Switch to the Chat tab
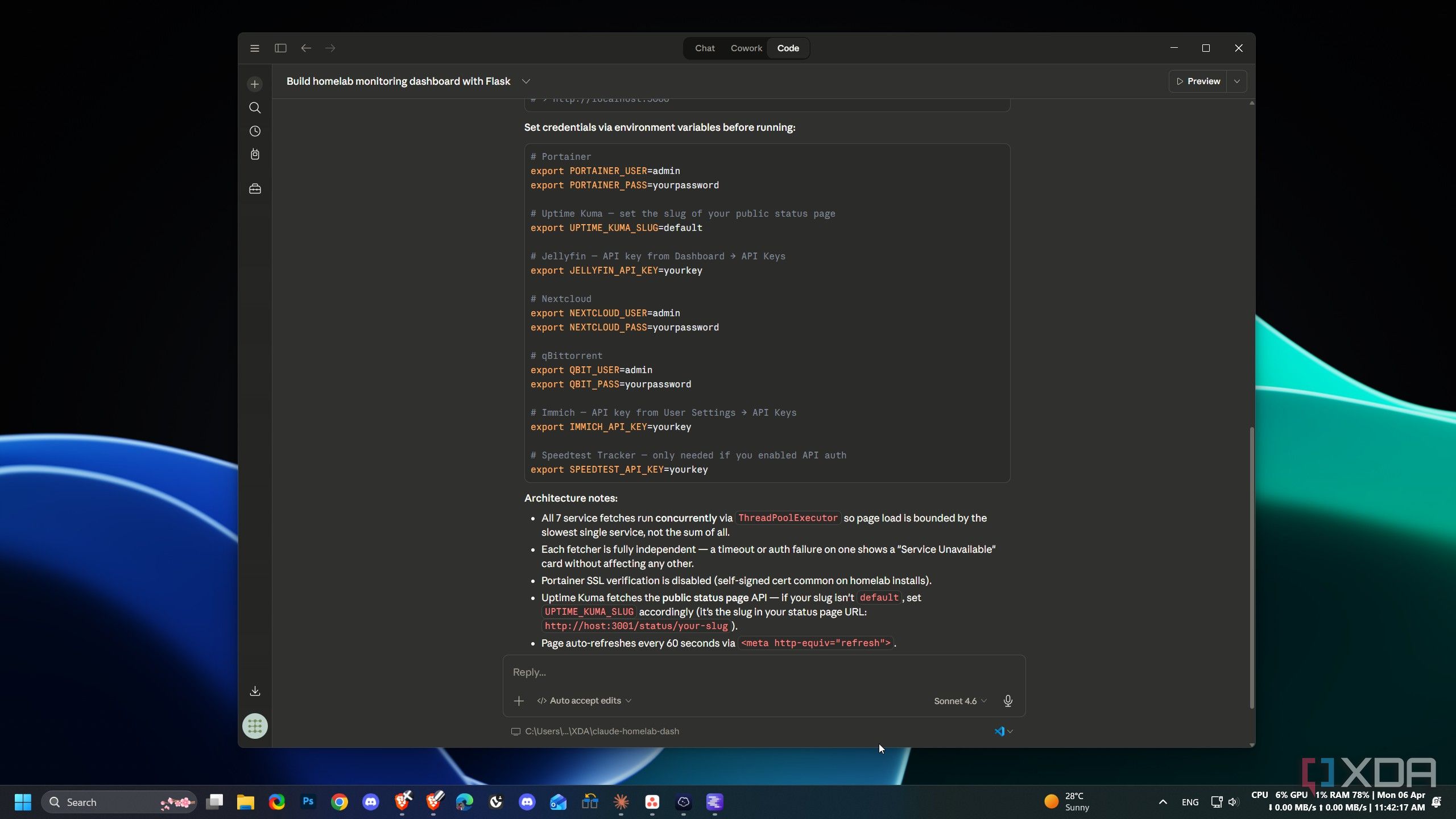Image resolution: width=1456 pixels, height=819 pixels. pyautogui.click(x=705, y=48)
